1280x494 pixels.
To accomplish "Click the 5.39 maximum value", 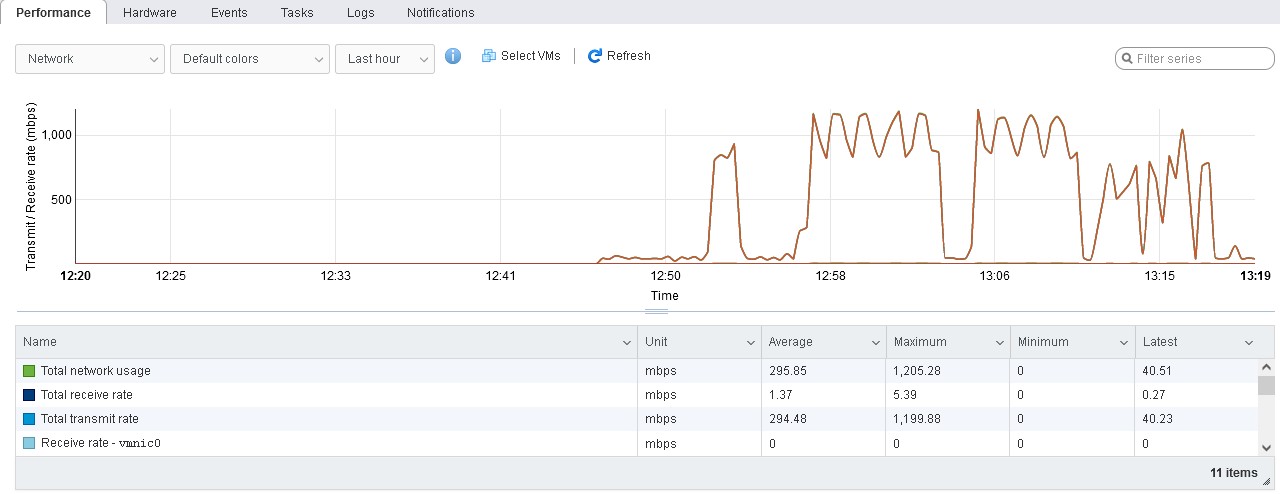I will [904, 395].
